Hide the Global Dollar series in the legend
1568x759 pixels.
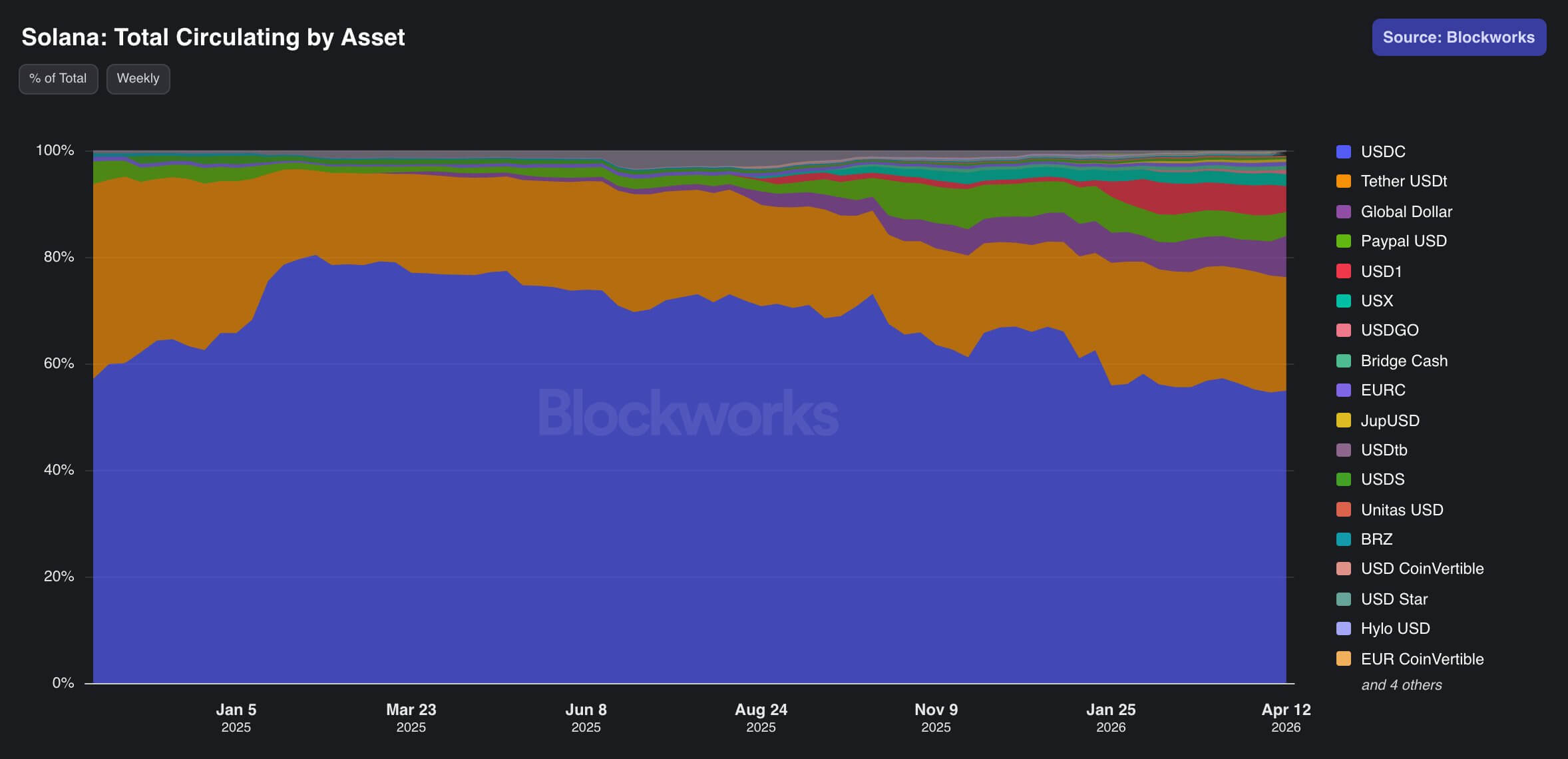[x=1342, y=211]
